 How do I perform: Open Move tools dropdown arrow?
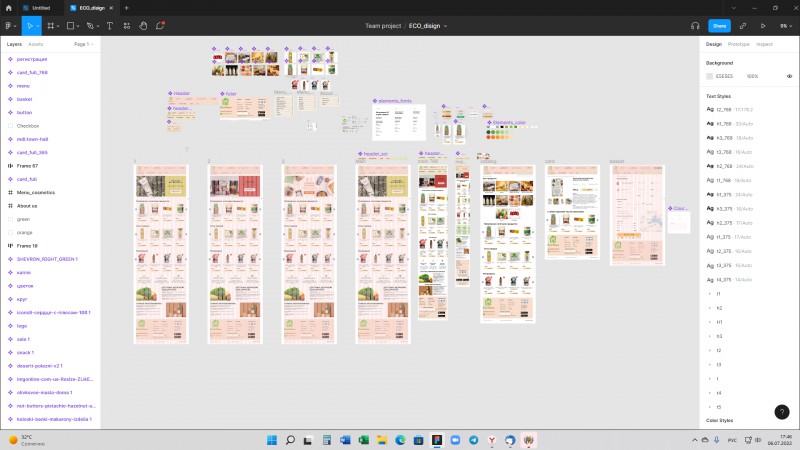tap(38, 26)
